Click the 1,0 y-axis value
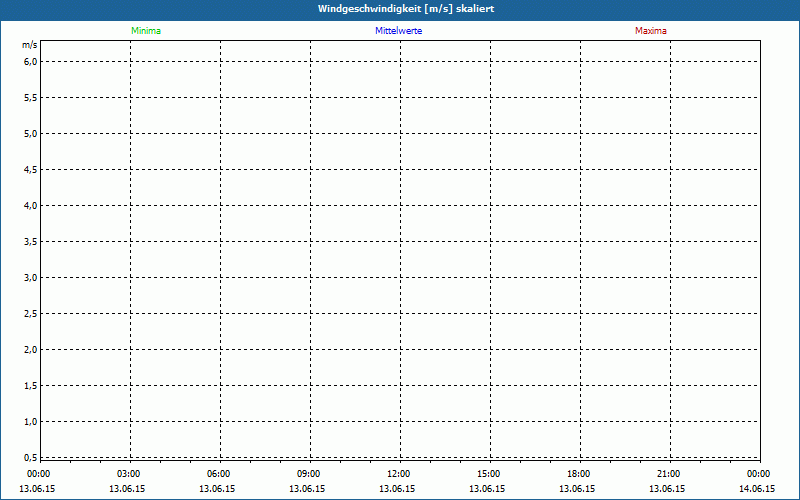 click(x=31, y=421)
